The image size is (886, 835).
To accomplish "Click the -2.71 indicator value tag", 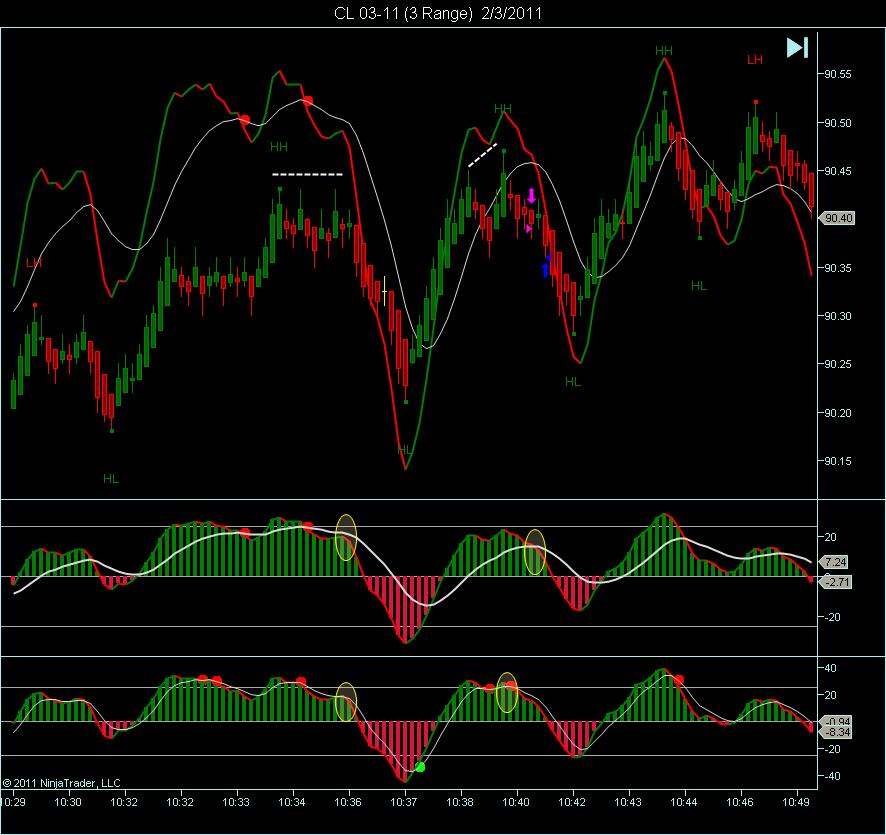I will coord(836,582).
